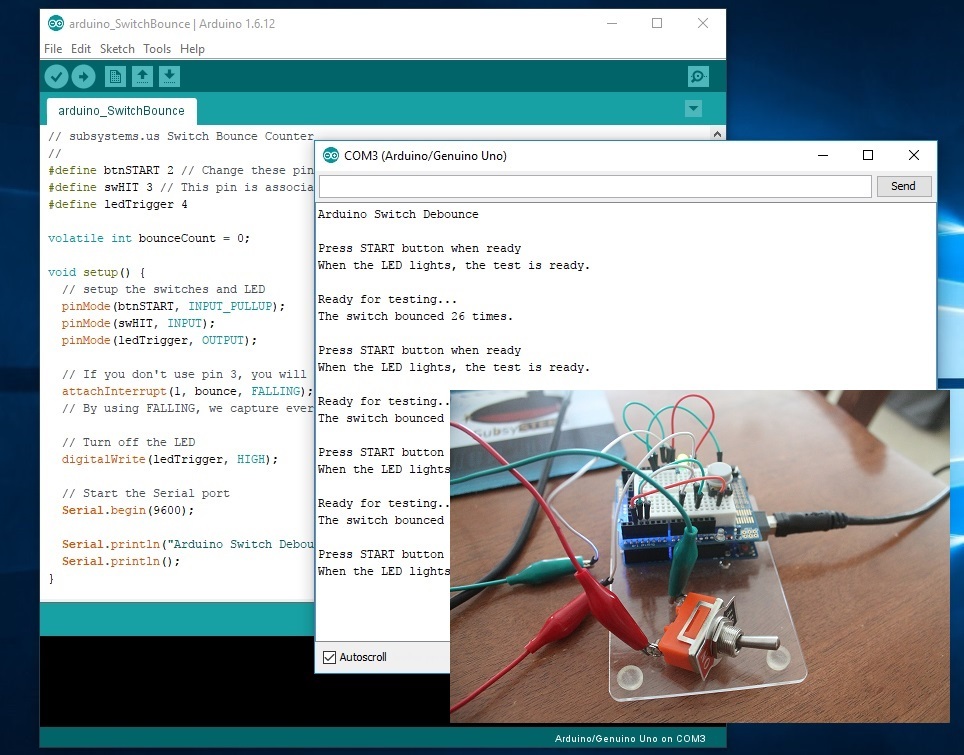Click 'Arduino/Genuino Uno on COM3' status text

pyautogui.click(x=630, y=738)
